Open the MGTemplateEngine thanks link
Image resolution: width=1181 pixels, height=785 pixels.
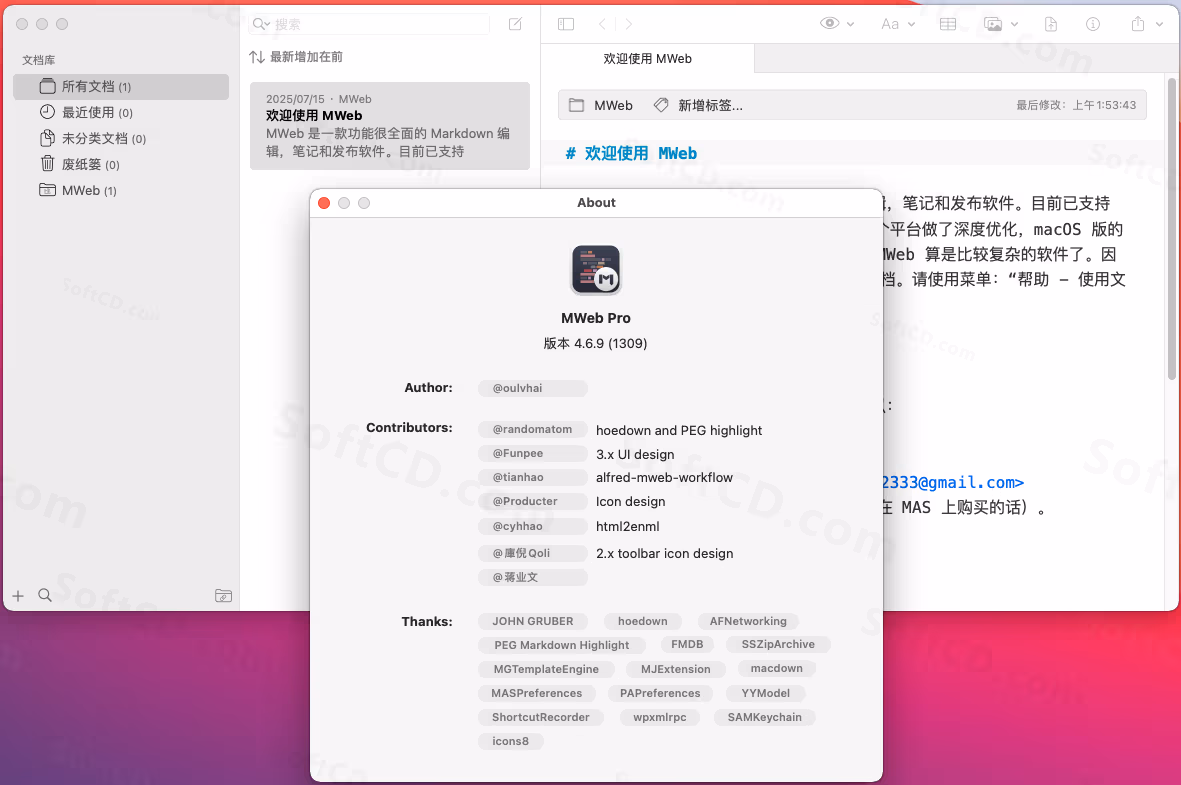546,670
